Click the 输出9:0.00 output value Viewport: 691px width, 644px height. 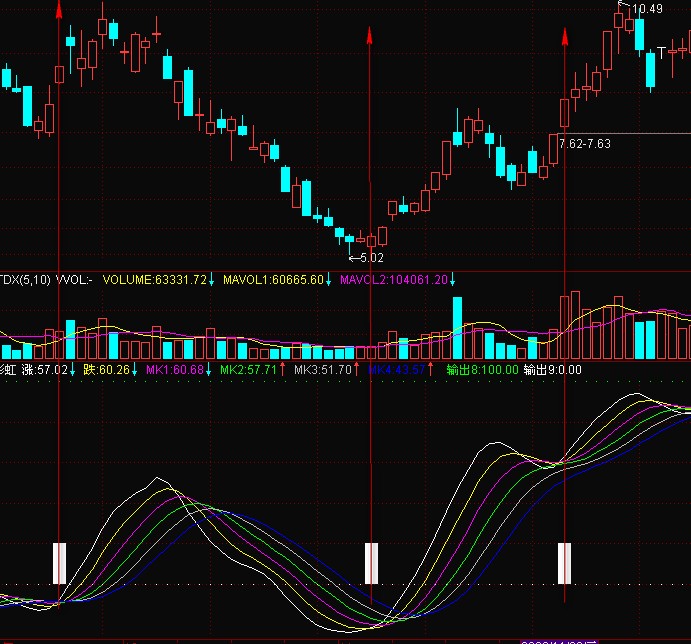pos(553,370)
